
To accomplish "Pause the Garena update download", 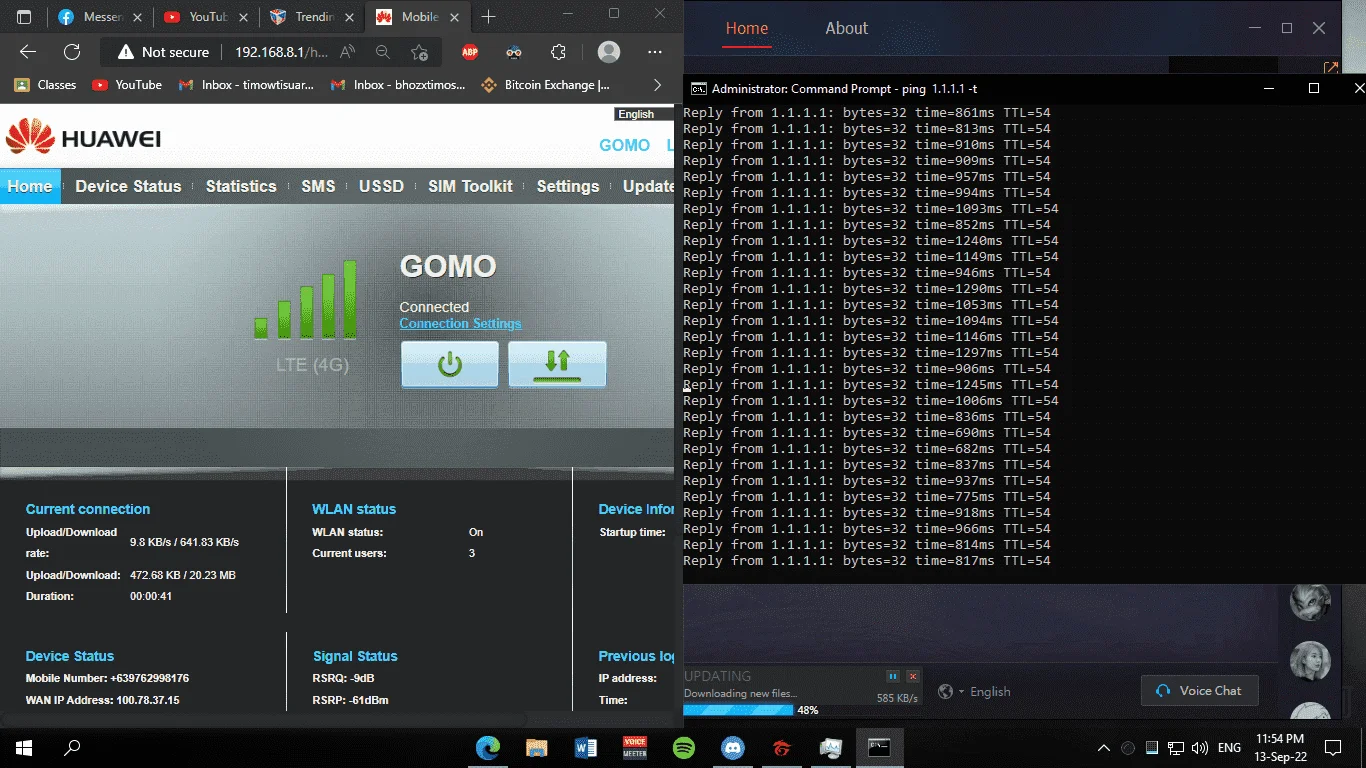I will click(893, 676).
